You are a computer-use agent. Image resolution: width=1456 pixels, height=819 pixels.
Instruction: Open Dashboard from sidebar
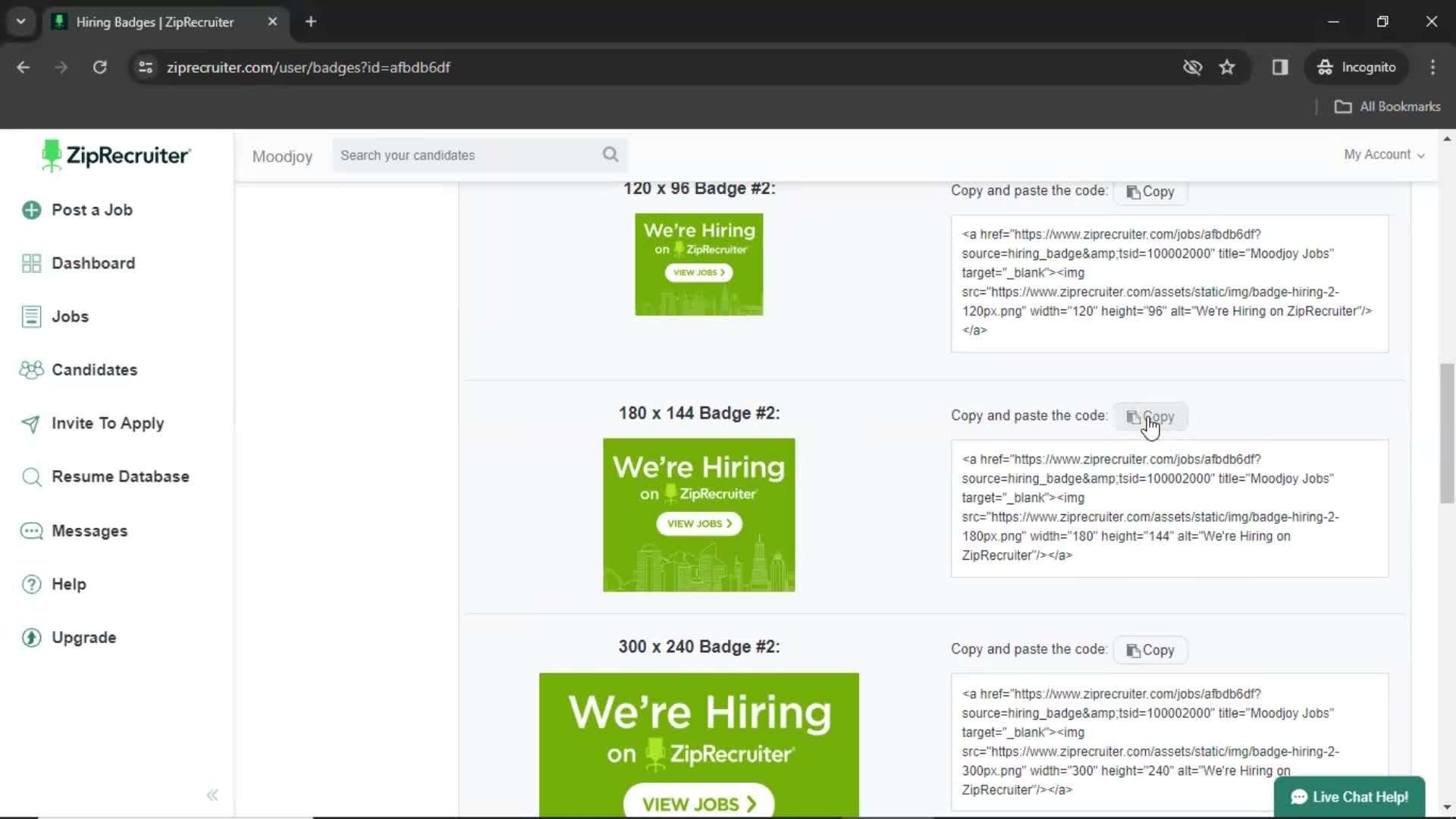pos(93,263)
